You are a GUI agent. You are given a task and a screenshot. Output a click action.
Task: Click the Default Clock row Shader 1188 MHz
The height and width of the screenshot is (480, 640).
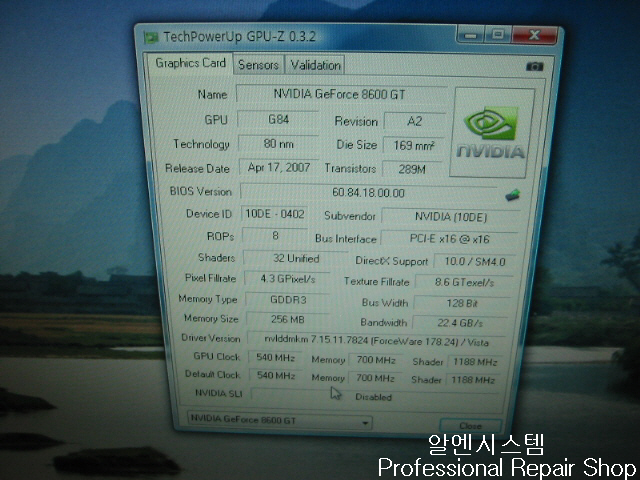(x=473, y=380)
